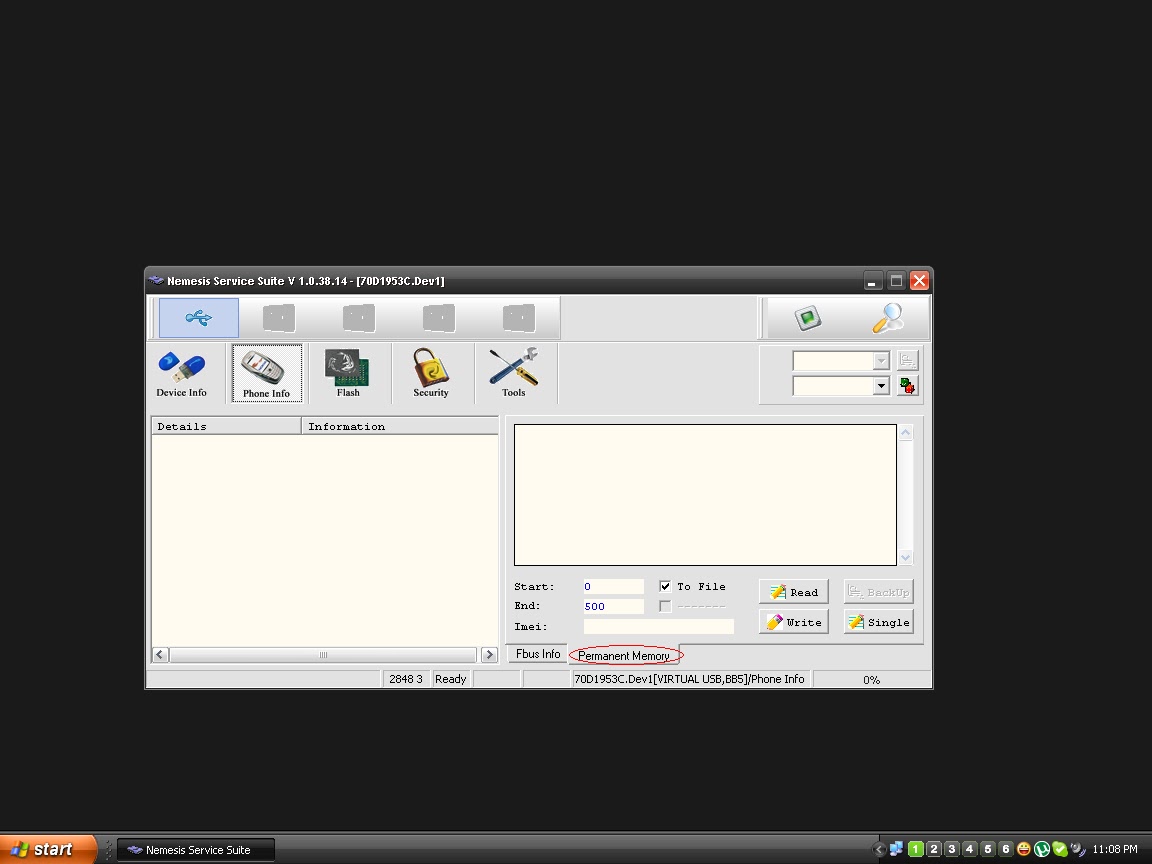The image size is (1152, 864).
Task: Click the Information column header
Action: (400, 426)
